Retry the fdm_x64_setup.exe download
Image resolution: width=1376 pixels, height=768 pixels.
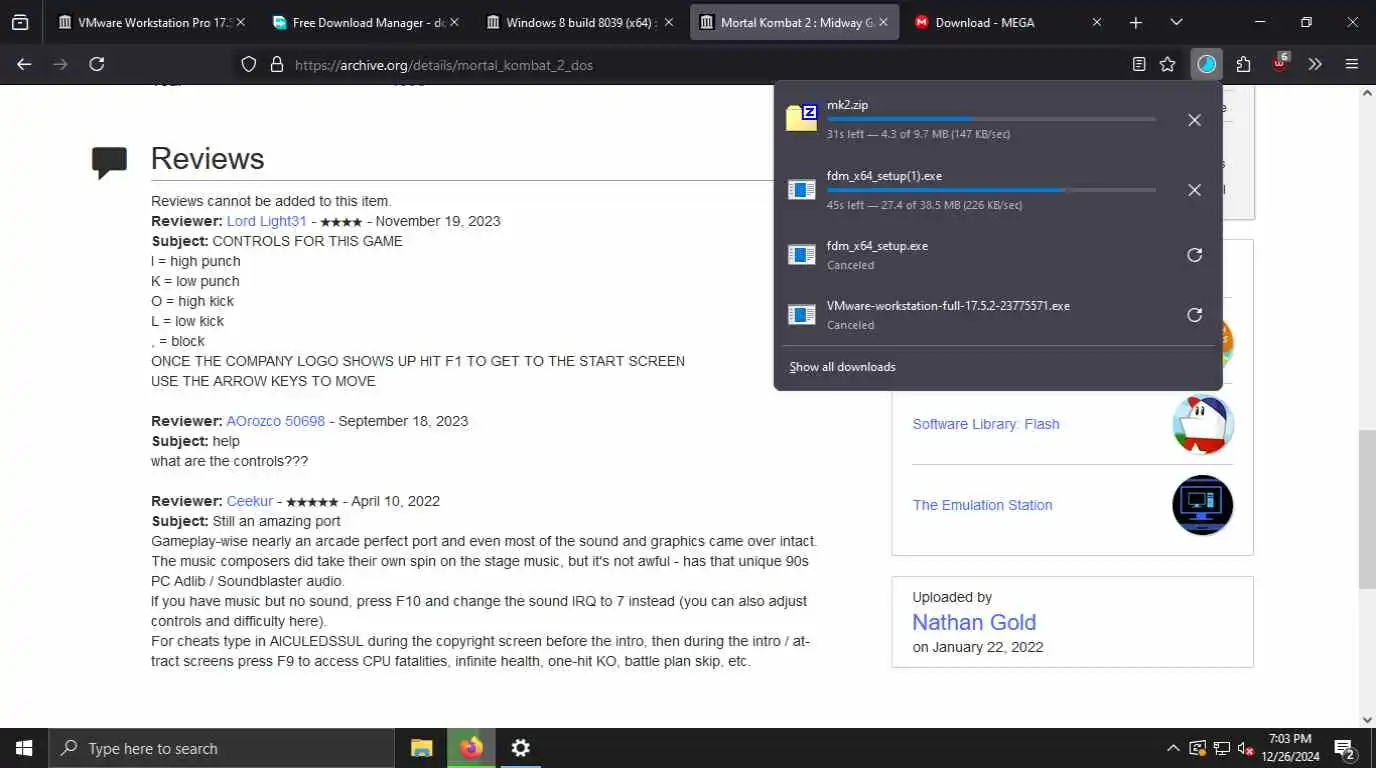pos(1194,255)
